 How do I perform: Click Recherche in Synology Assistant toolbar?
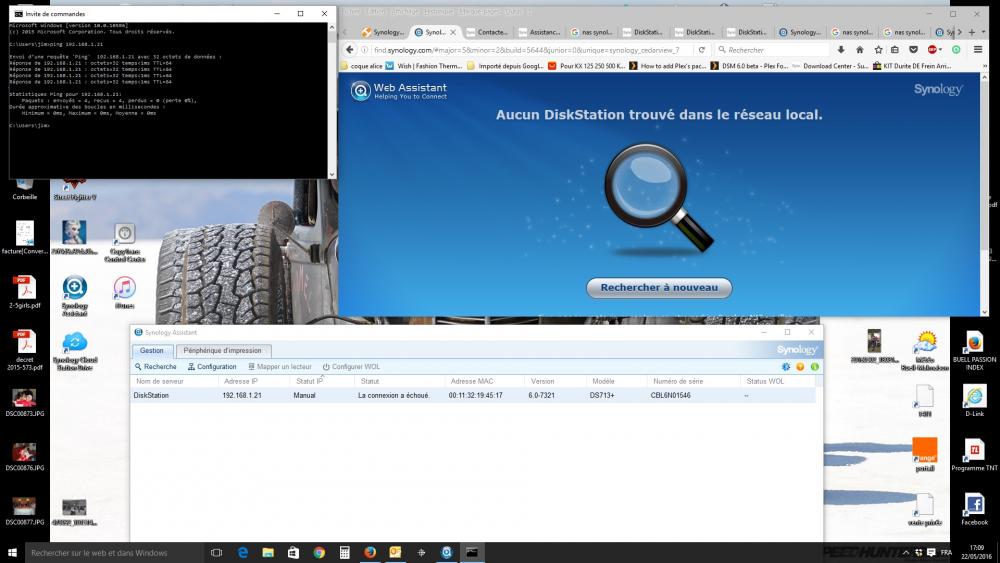click(x=156, y=367)
